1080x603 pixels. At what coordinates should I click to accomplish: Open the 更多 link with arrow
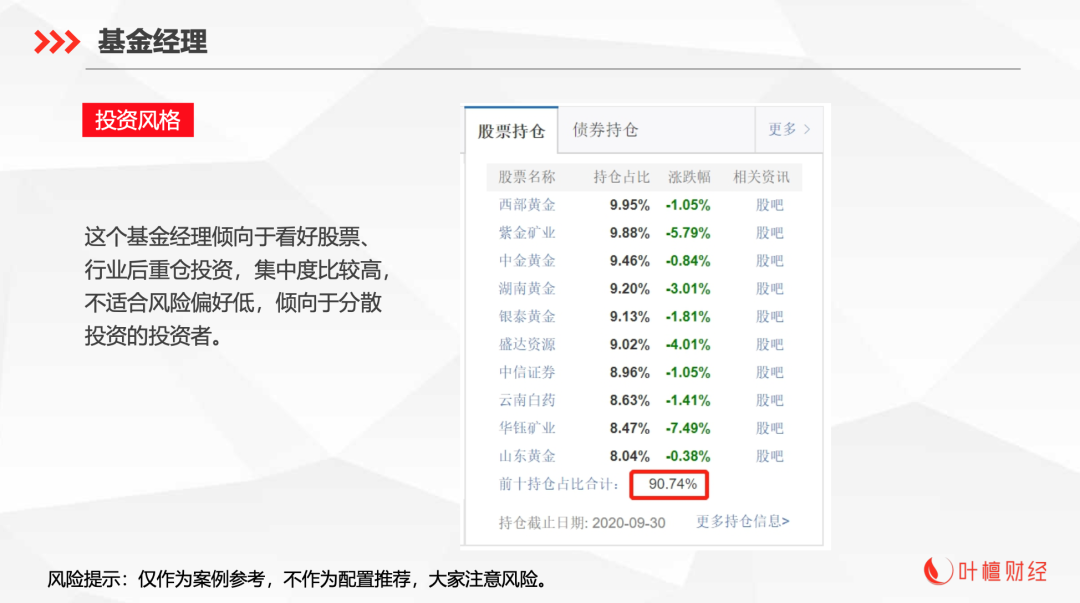789,130
